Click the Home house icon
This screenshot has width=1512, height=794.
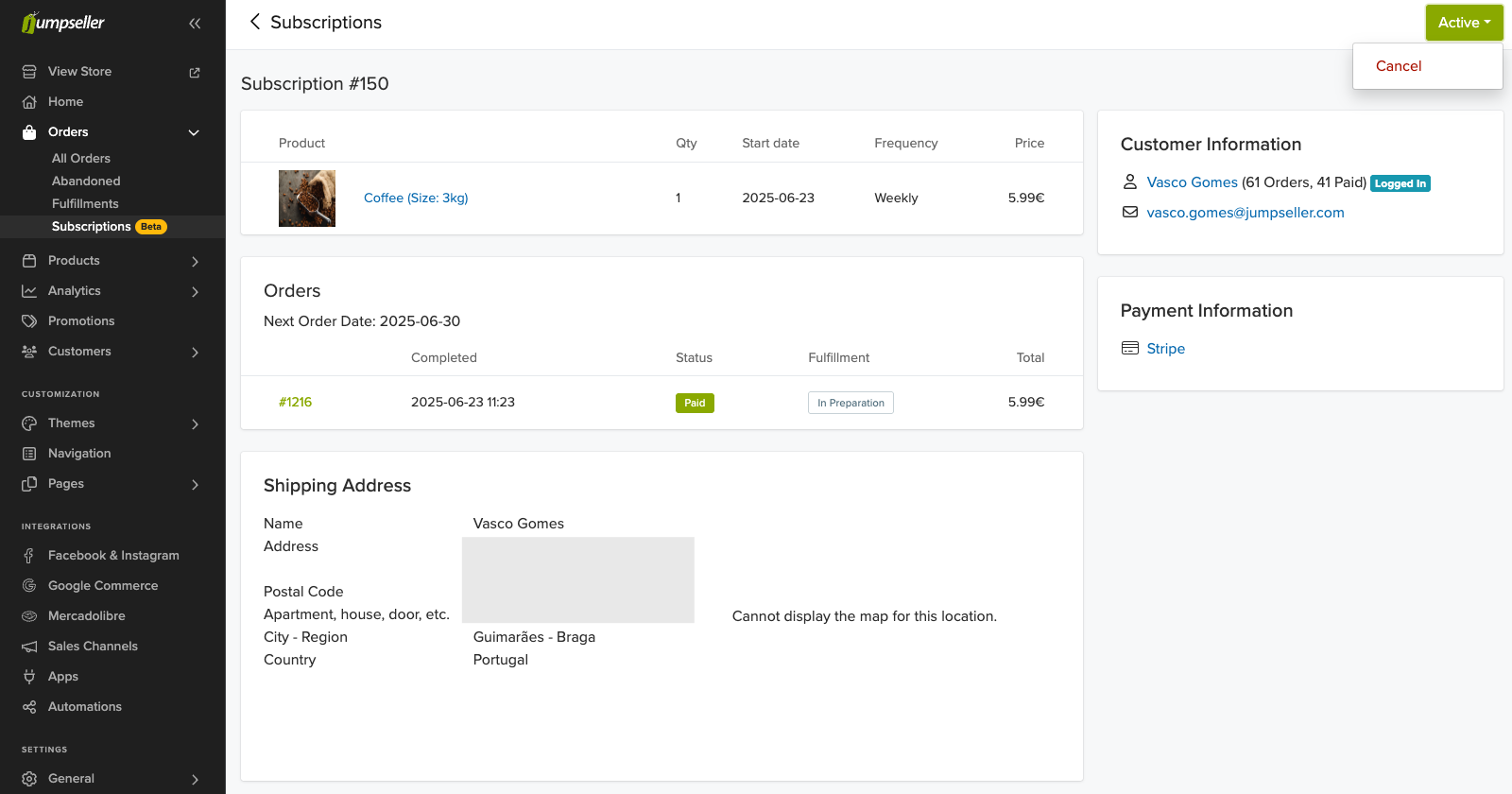click(x=29, y=102)
